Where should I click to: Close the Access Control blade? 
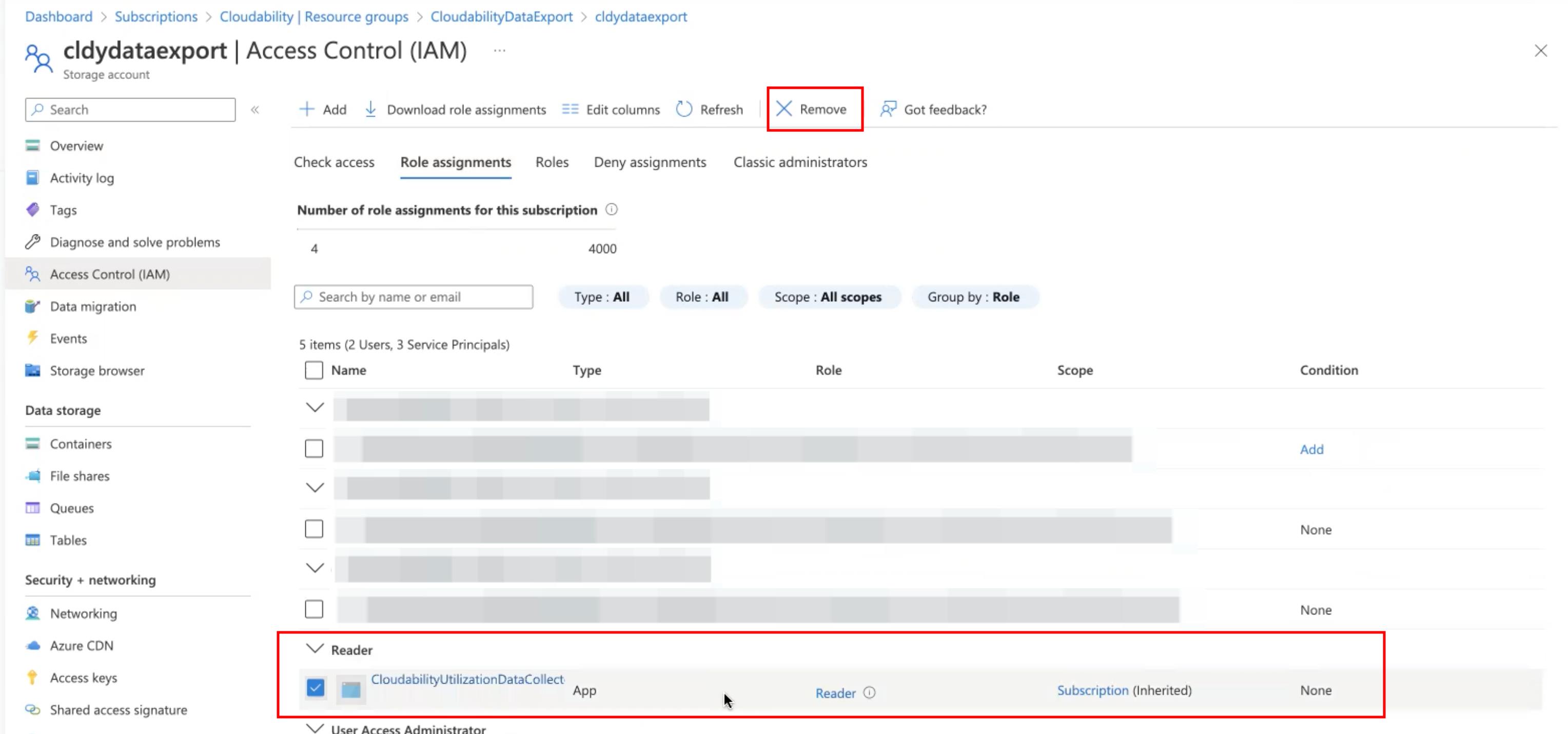coord(1541,50)
